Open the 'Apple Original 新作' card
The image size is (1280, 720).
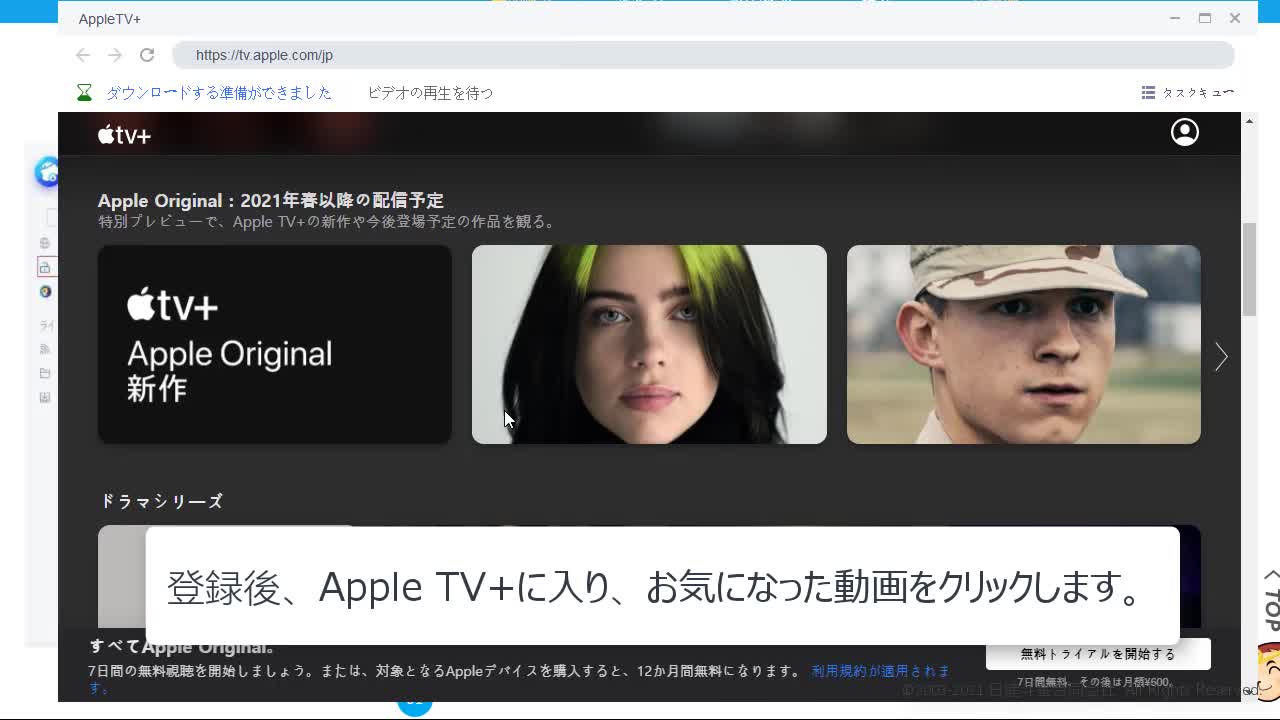[275, 344]
